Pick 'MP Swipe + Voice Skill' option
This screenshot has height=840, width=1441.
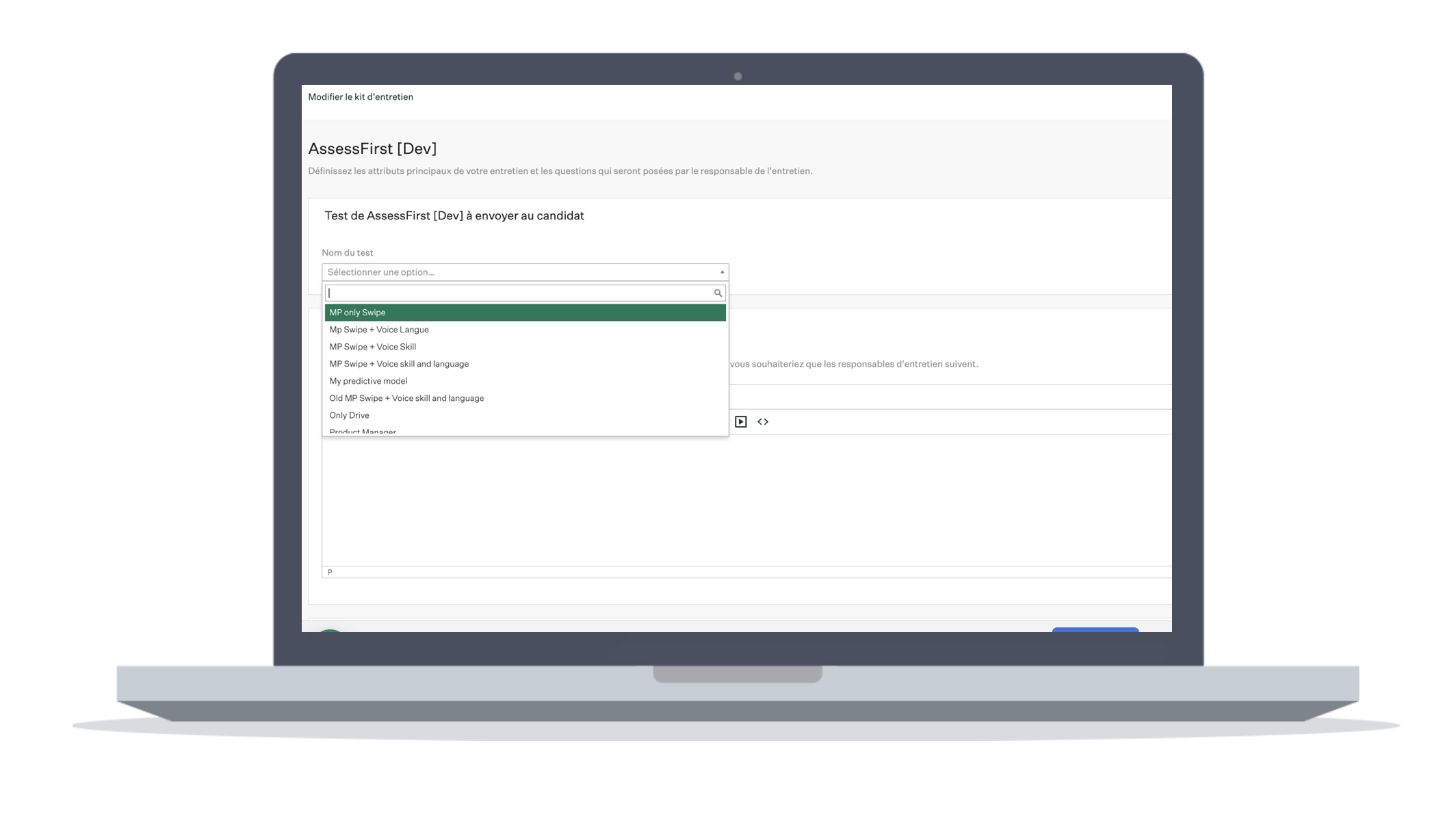point(373,347)
